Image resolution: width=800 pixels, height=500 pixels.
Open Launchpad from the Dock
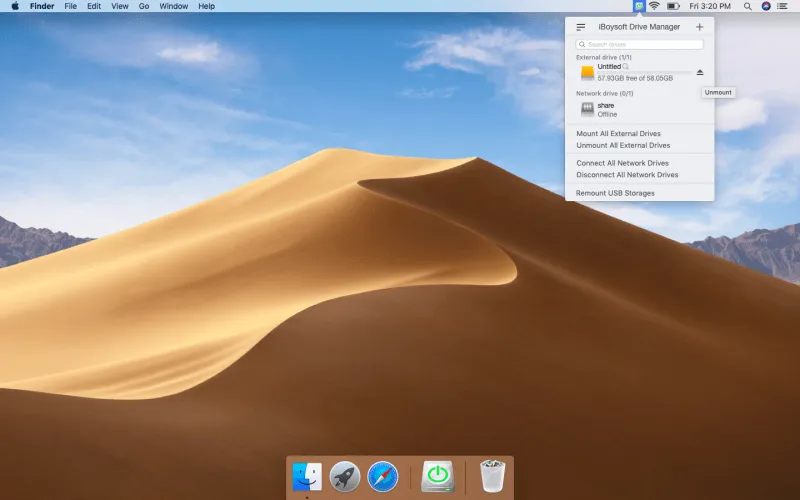click(345, 476)
